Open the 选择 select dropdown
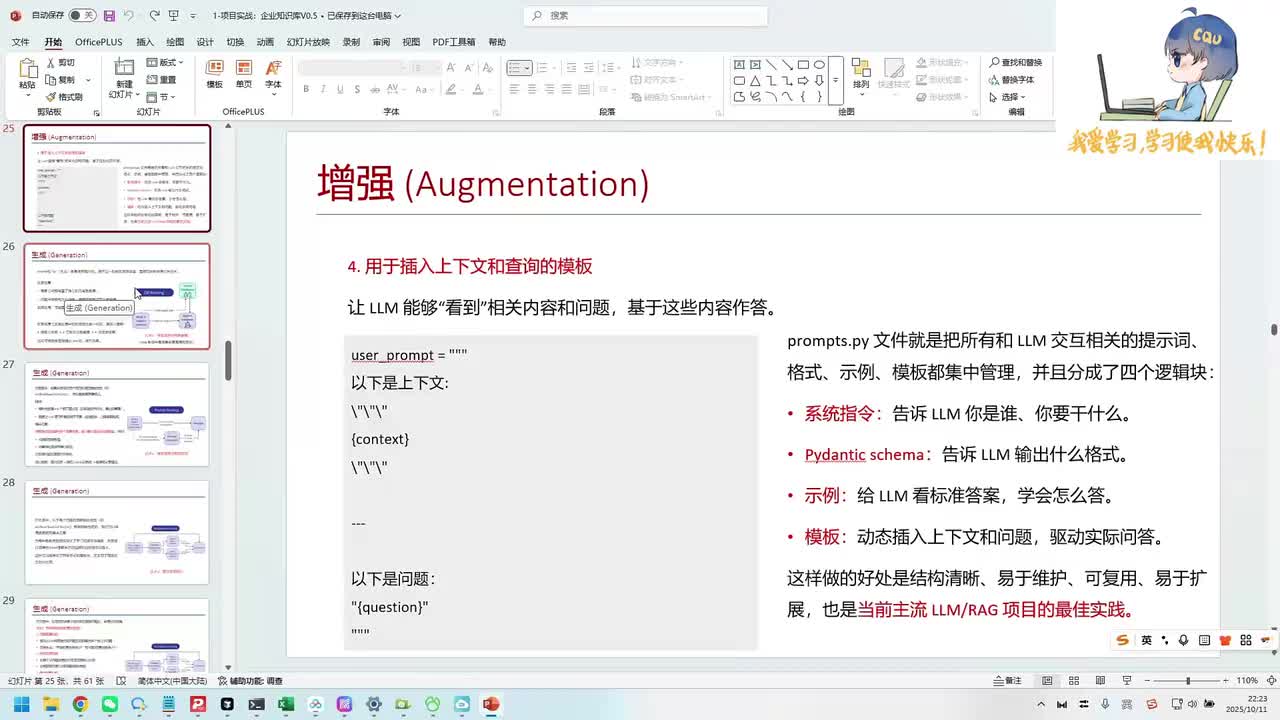 pos(1008,97)
